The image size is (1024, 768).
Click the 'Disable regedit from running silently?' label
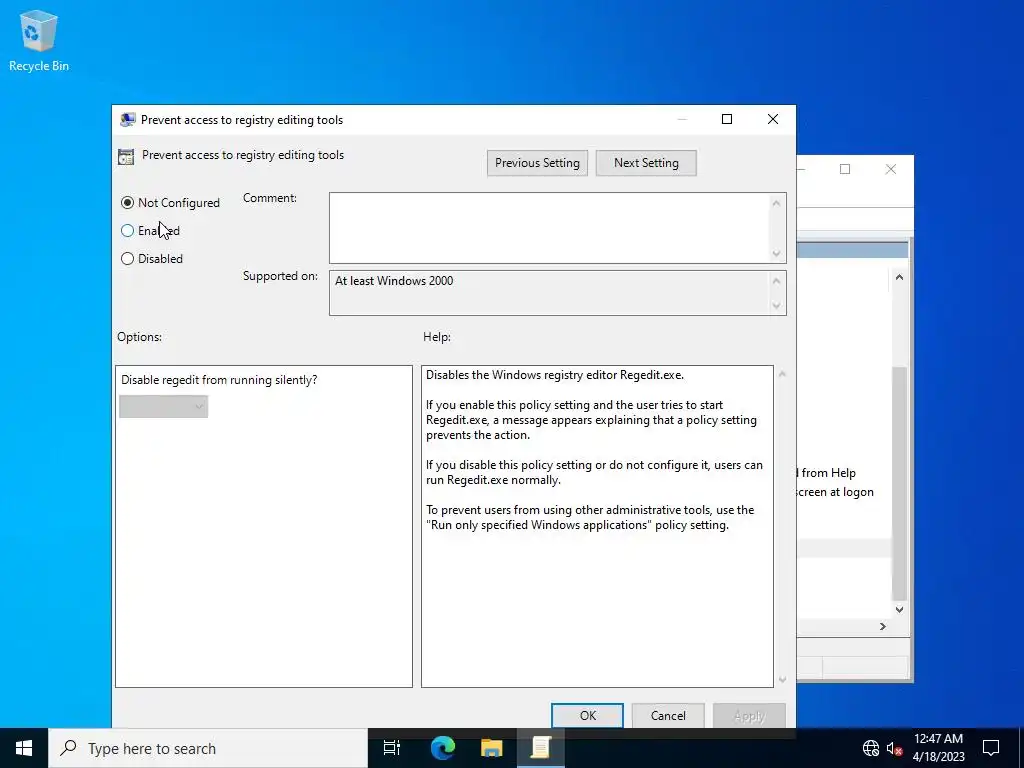(x=219, y=380)
